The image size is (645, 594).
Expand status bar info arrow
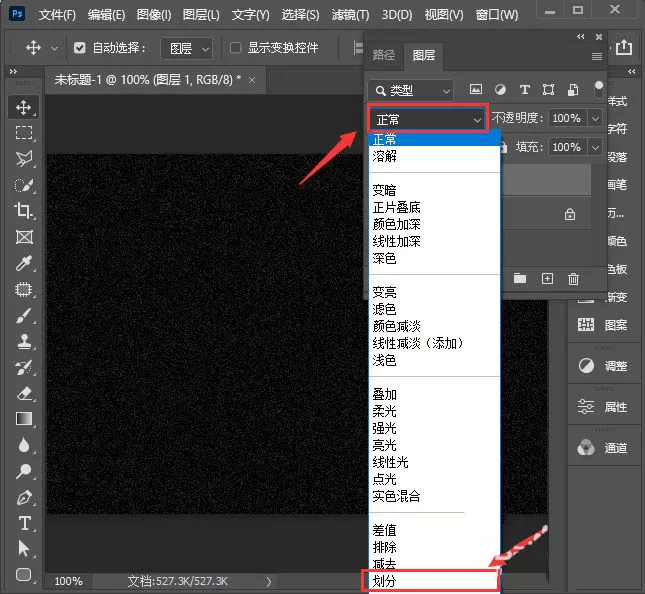(269, 581)
